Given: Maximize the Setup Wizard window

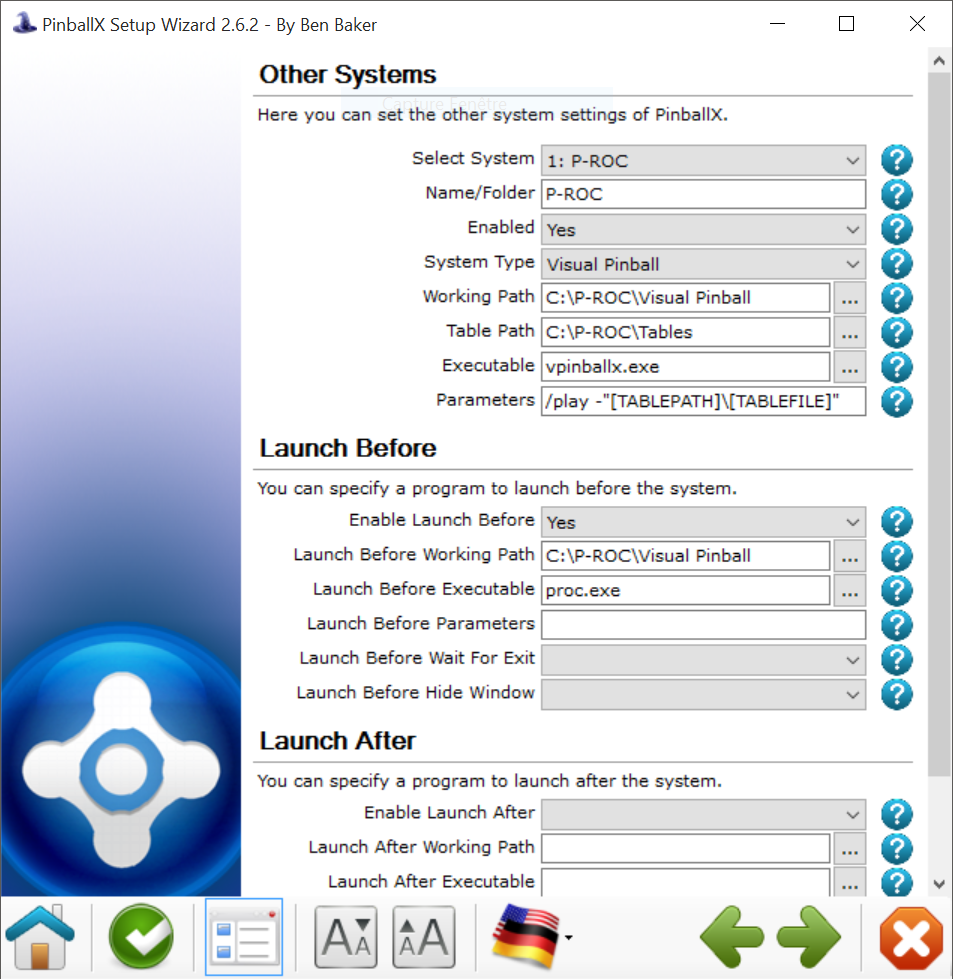Looking at the screenshot, I should point(846,24).
